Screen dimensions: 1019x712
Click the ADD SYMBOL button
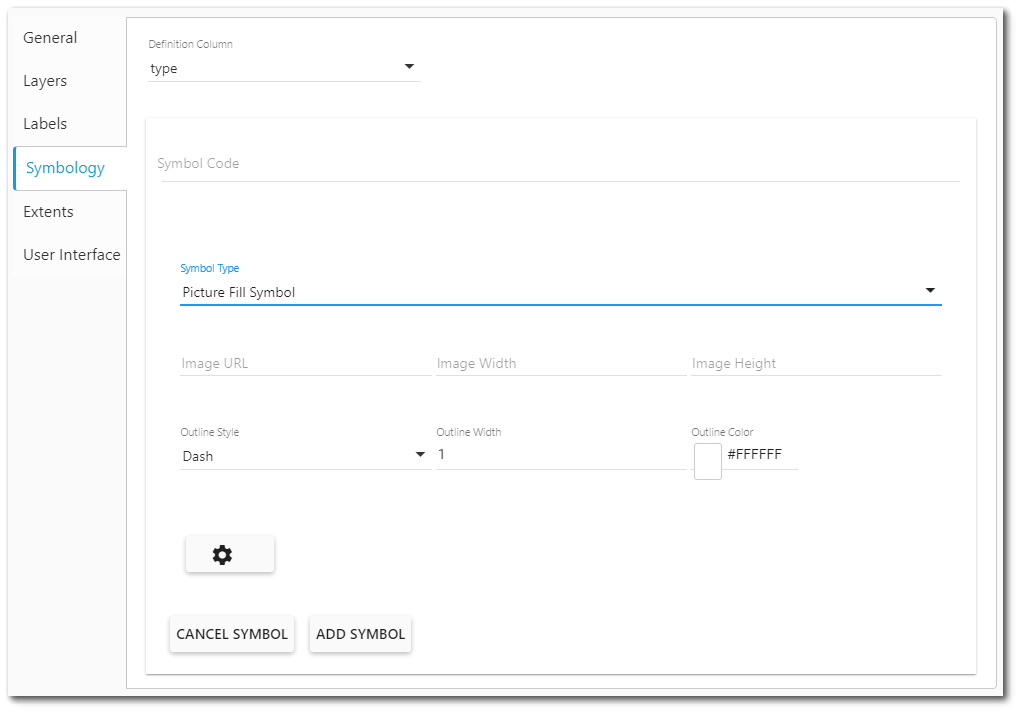[360, 633]
